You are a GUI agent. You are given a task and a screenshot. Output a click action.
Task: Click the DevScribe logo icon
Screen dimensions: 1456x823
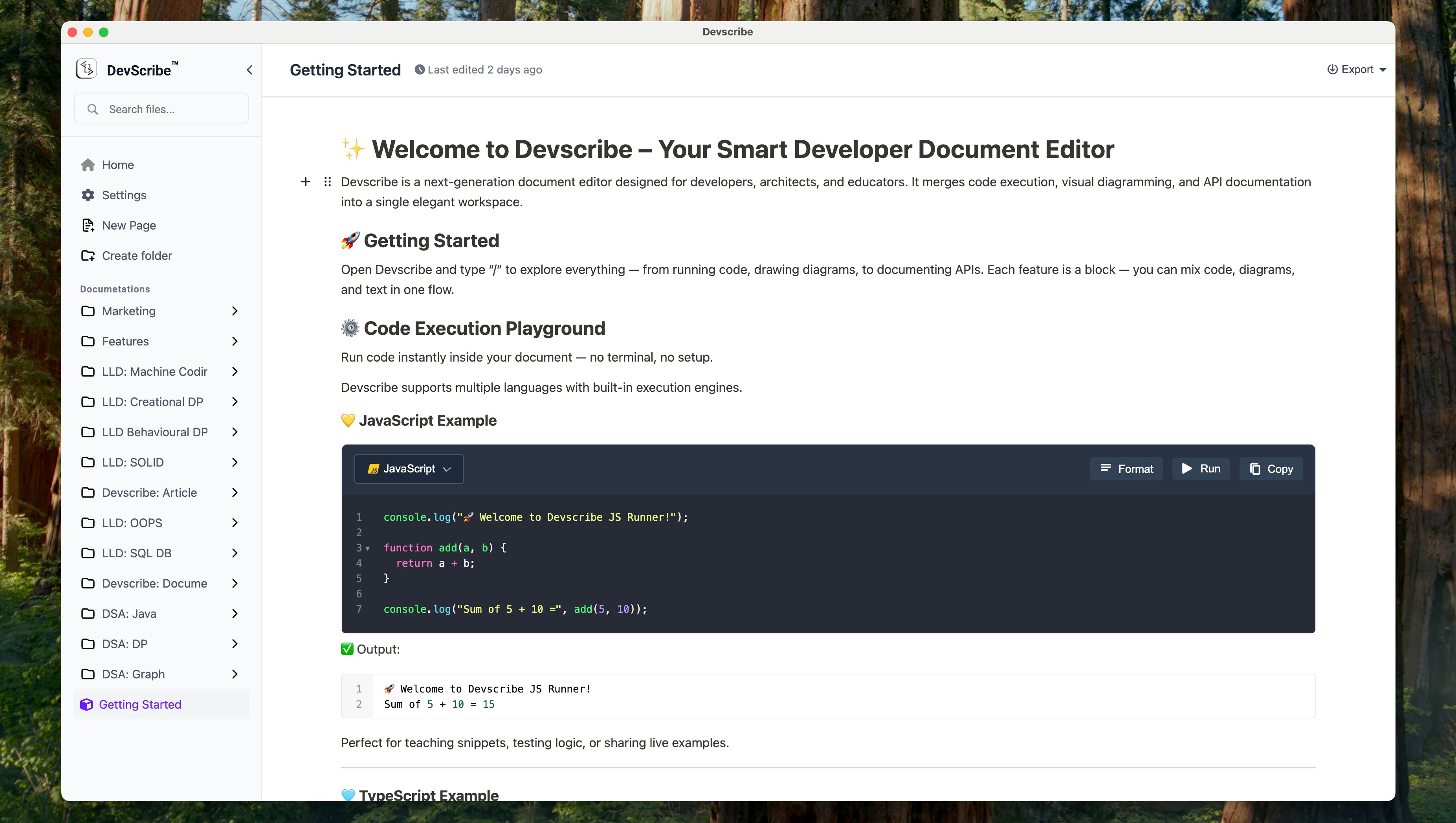tap(86, 69)
